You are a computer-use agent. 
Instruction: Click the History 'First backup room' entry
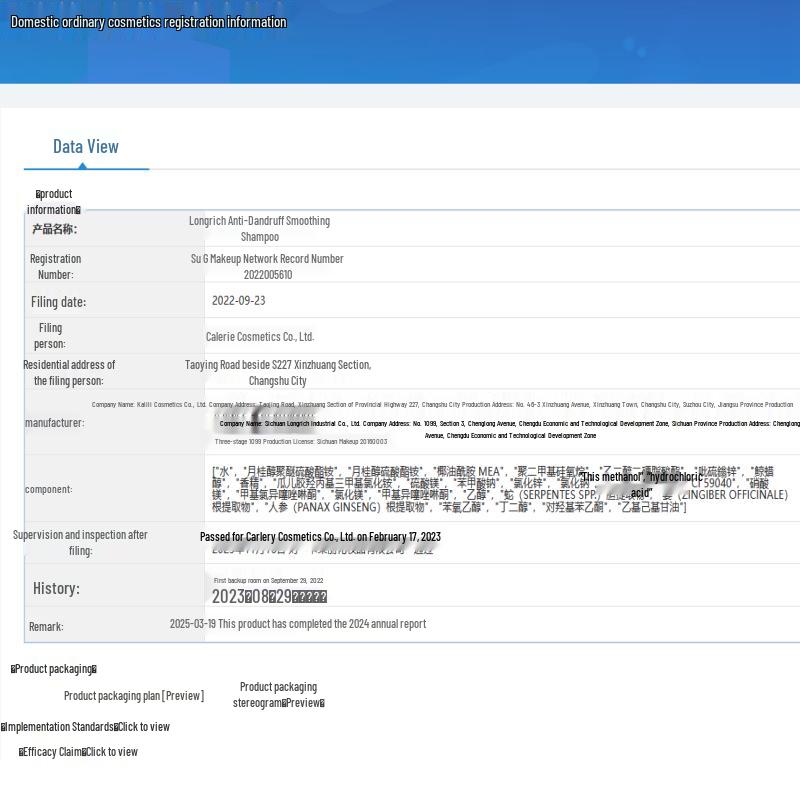[268, 580]
